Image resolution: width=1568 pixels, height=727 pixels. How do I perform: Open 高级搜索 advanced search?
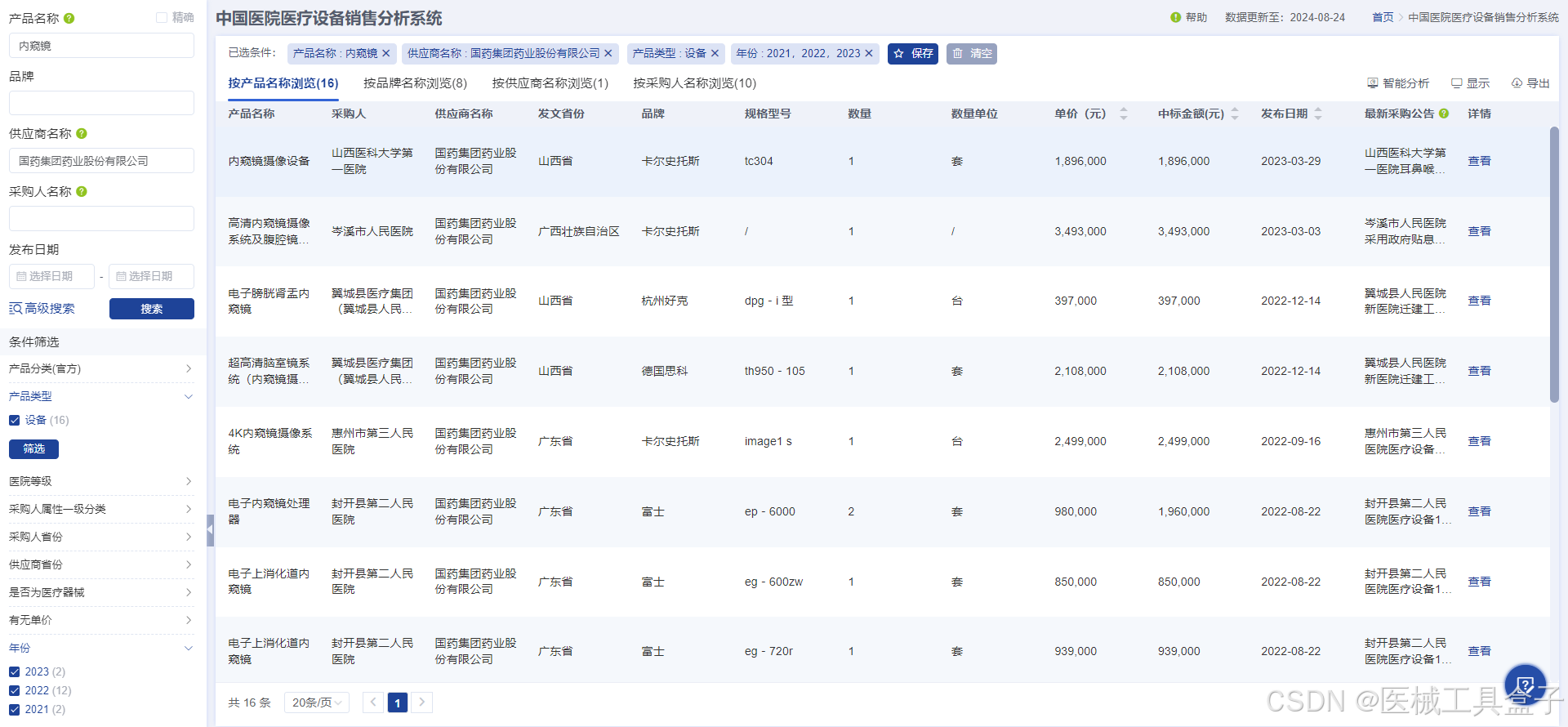click(x=42, y=308)
